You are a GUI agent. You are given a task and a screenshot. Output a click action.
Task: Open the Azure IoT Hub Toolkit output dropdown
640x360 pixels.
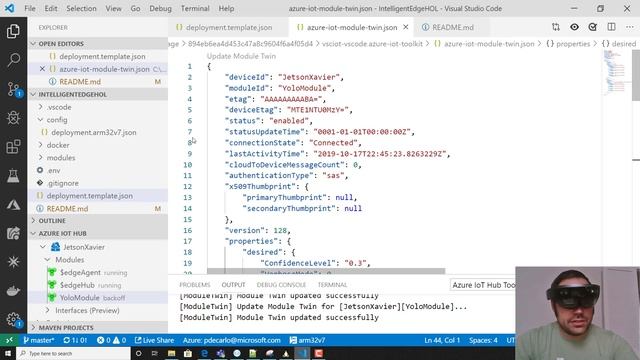[483, 285]
